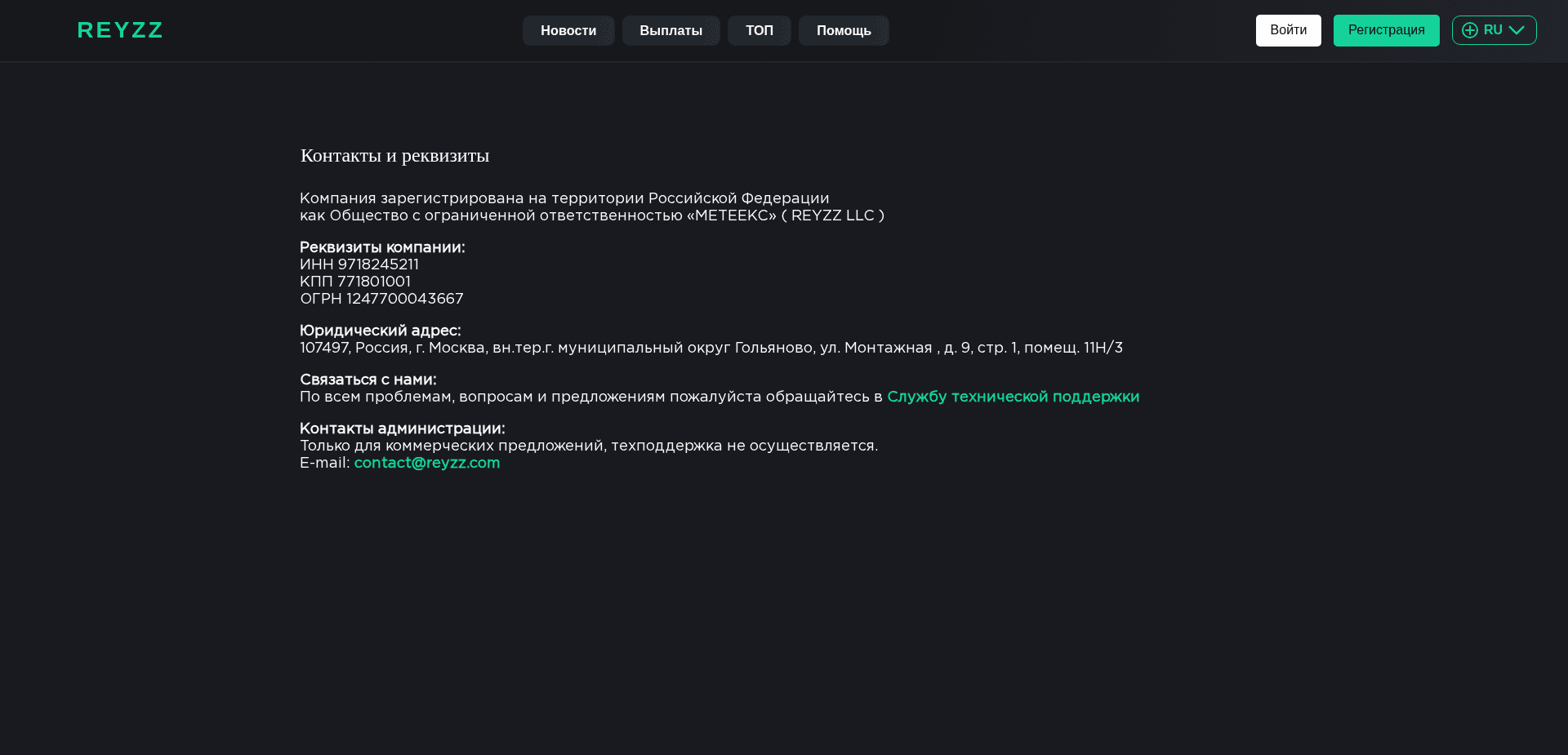This screenshot has width=1568, height=755.
Task: Open the login form via Войти
Action: coord(1288,30)
